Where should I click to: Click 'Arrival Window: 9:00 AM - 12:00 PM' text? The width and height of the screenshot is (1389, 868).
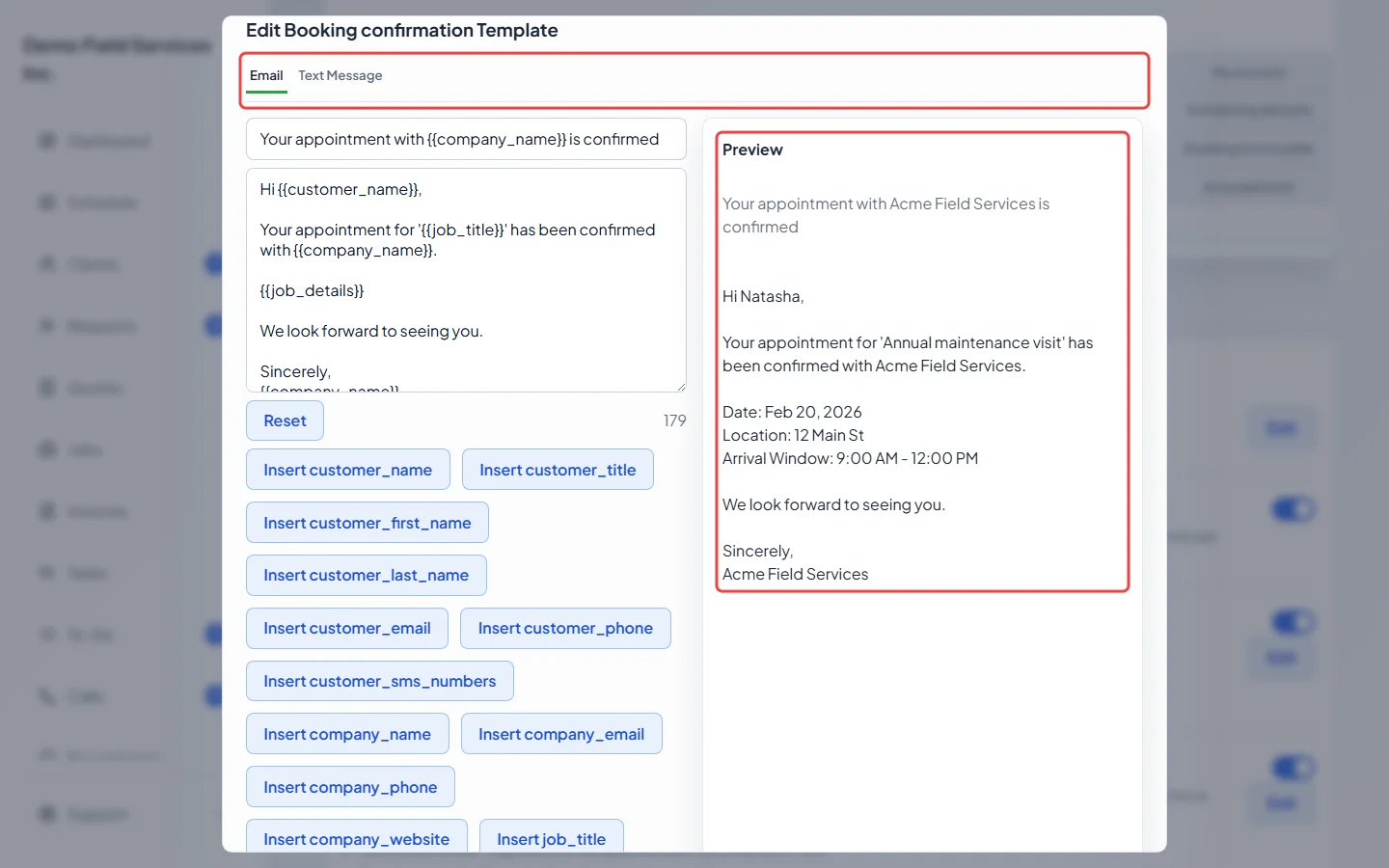850,458
